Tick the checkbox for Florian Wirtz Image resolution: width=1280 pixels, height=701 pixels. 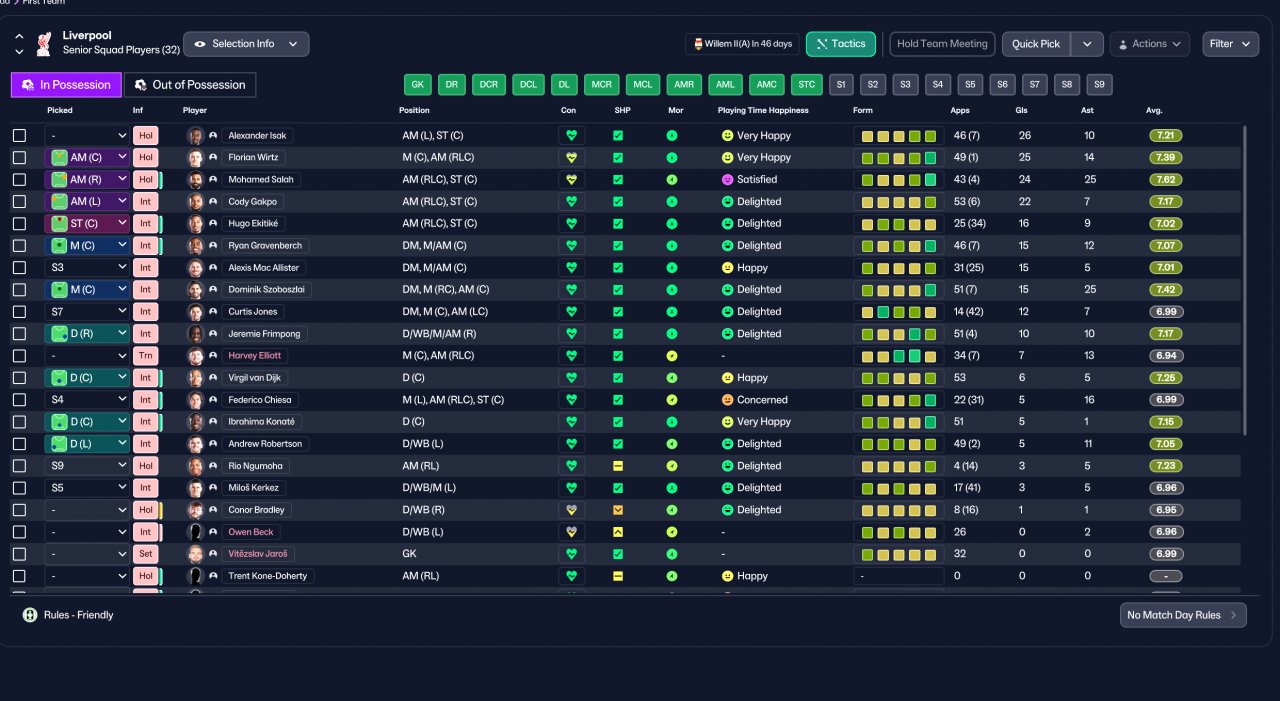tap(19, 158)
